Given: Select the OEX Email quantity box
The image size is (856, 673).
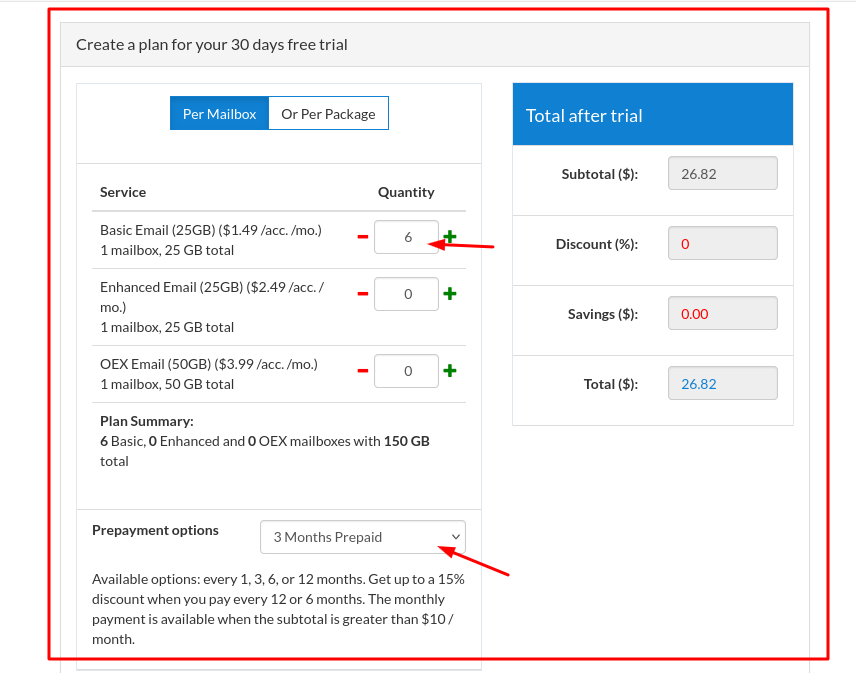Looking at the screenshot, I should (x=406, y=371).
